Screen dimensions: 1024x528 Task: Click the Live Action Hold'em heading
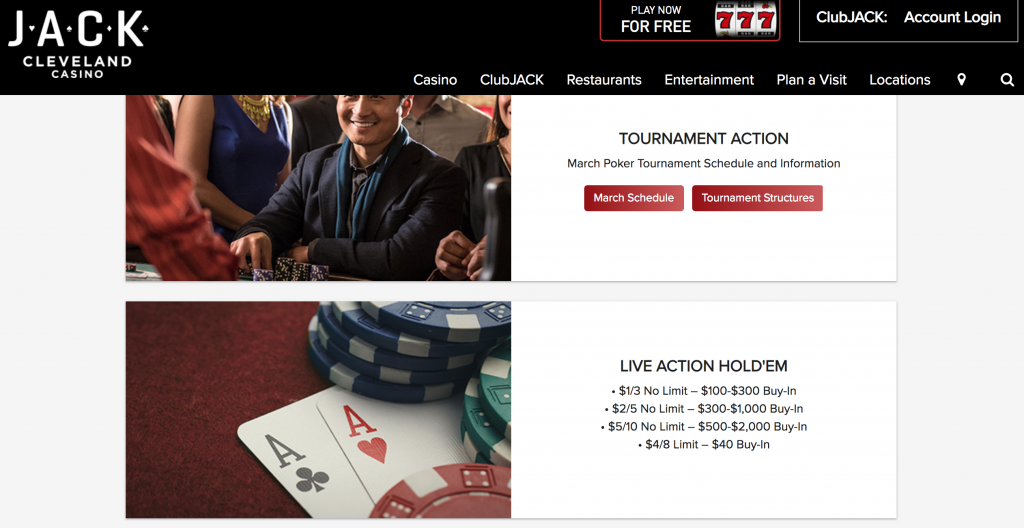(704, 366)
